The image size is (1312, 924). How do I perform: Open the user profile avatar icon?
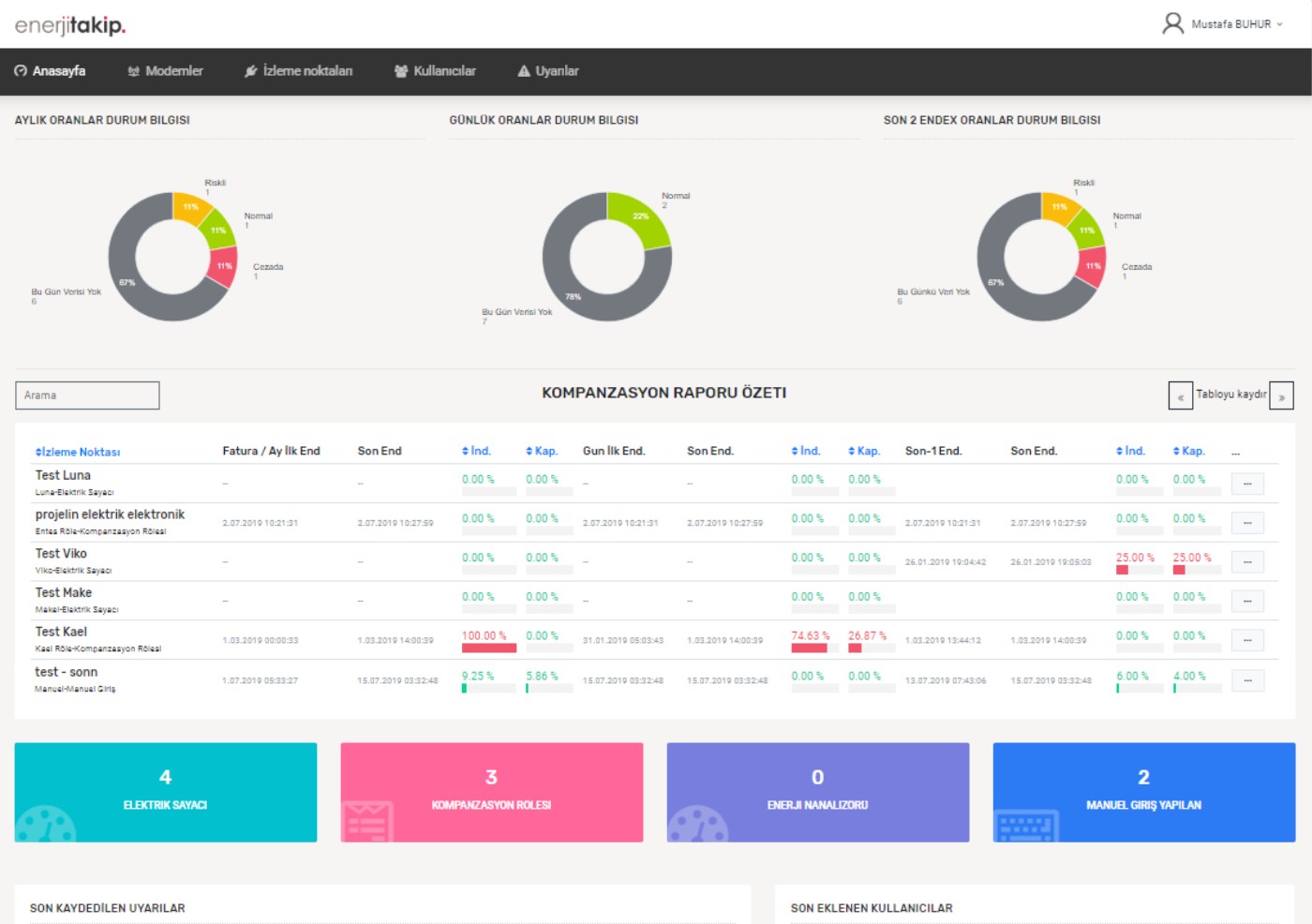click(1172, 23)
